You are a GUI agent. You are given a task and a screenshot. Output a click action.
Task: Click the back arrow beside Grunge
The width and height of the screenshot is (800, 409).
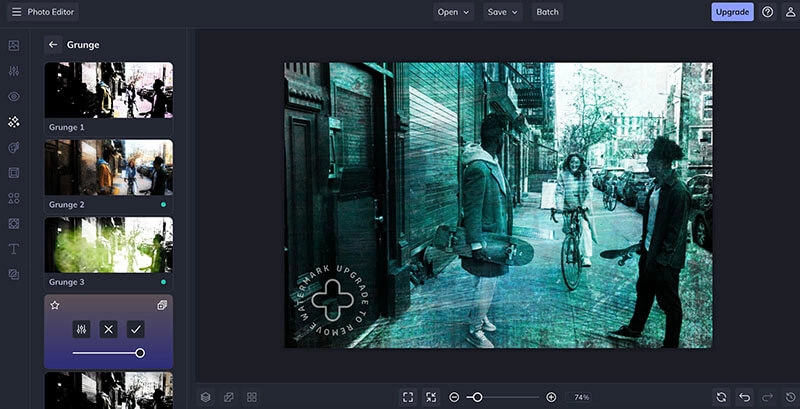pyautogui.click(x=53, y=45)
